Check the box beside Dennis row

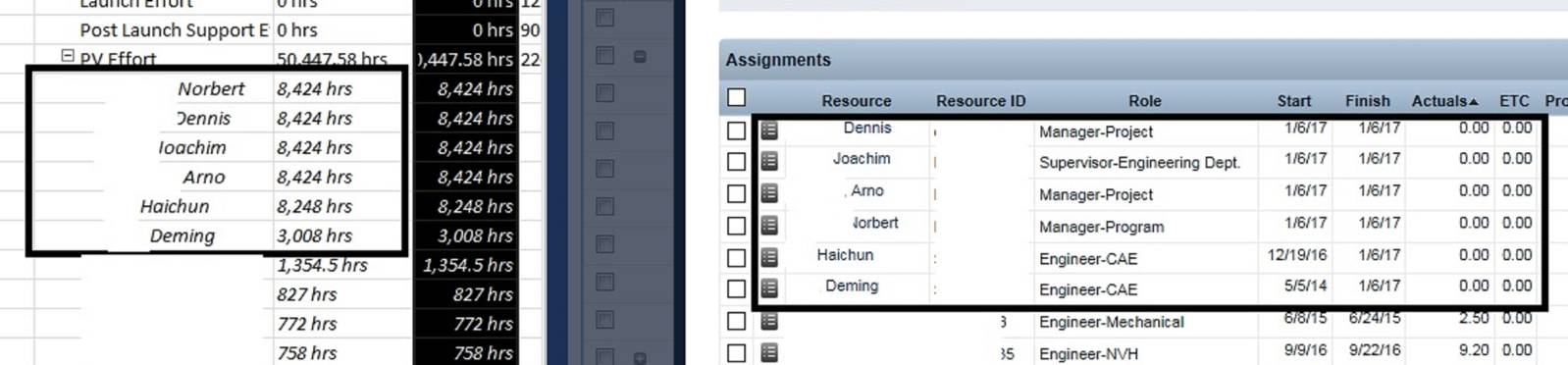tap(737, 130)
